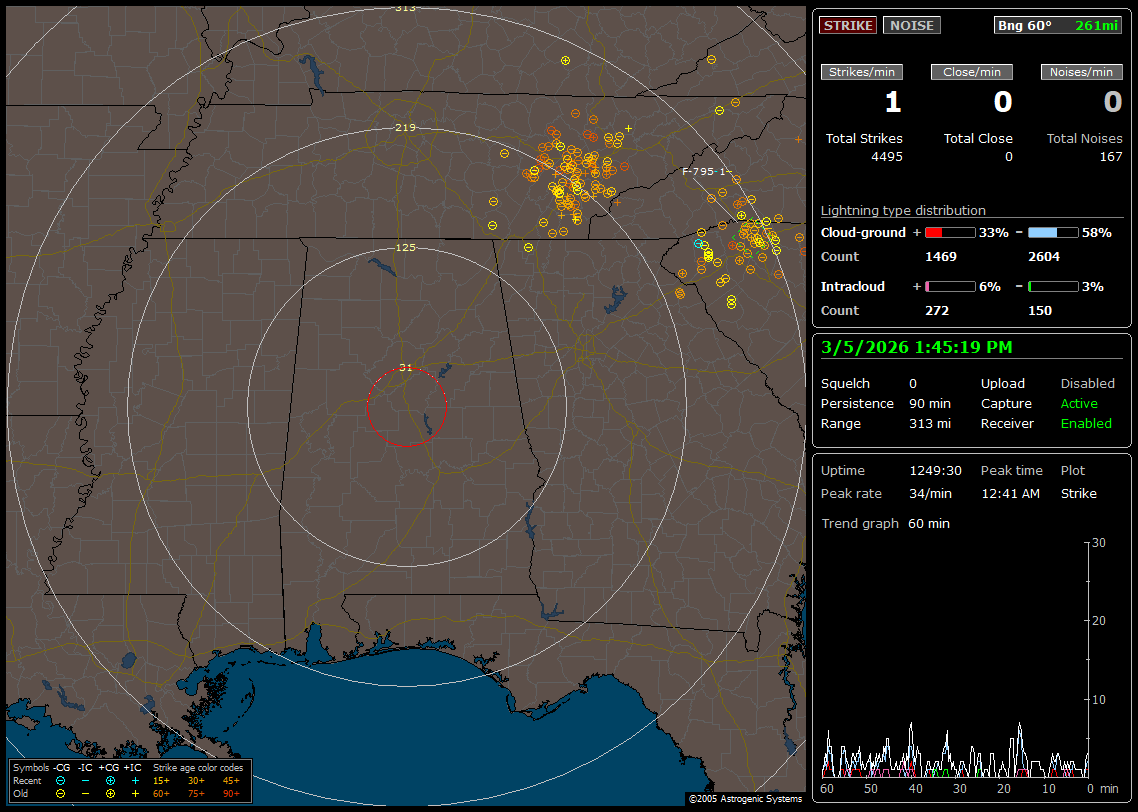Screen dimensions: 1138x812
Task: Click the Bng 60° 261mi readout
Action: click(x=1058, y=25)
